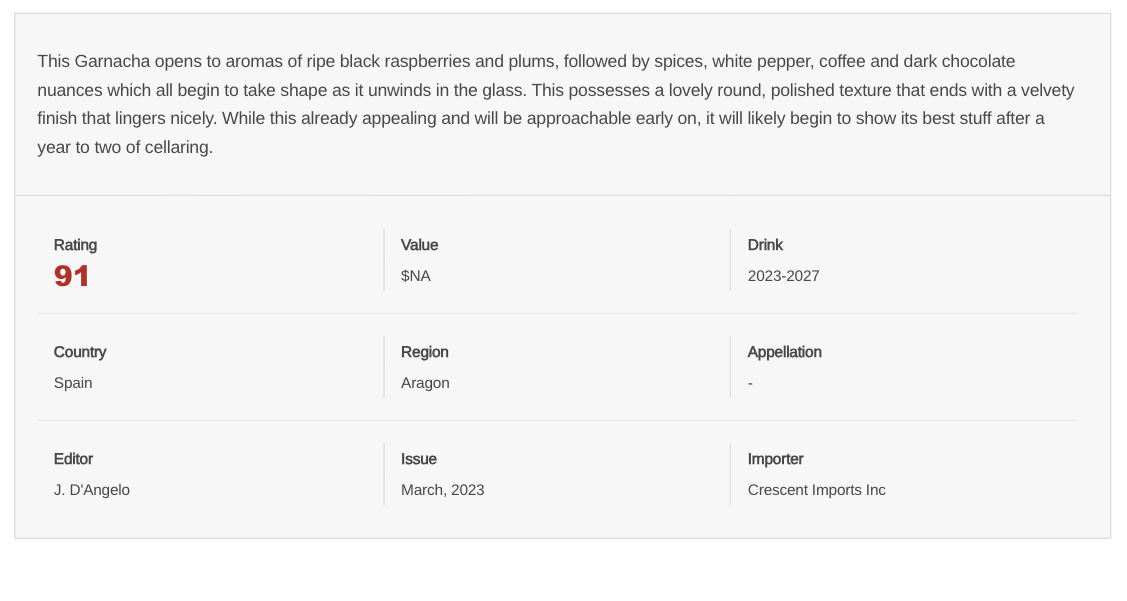Select the 2023-2027 drink window
This screenshot has height=601, width=1127.
783,276
